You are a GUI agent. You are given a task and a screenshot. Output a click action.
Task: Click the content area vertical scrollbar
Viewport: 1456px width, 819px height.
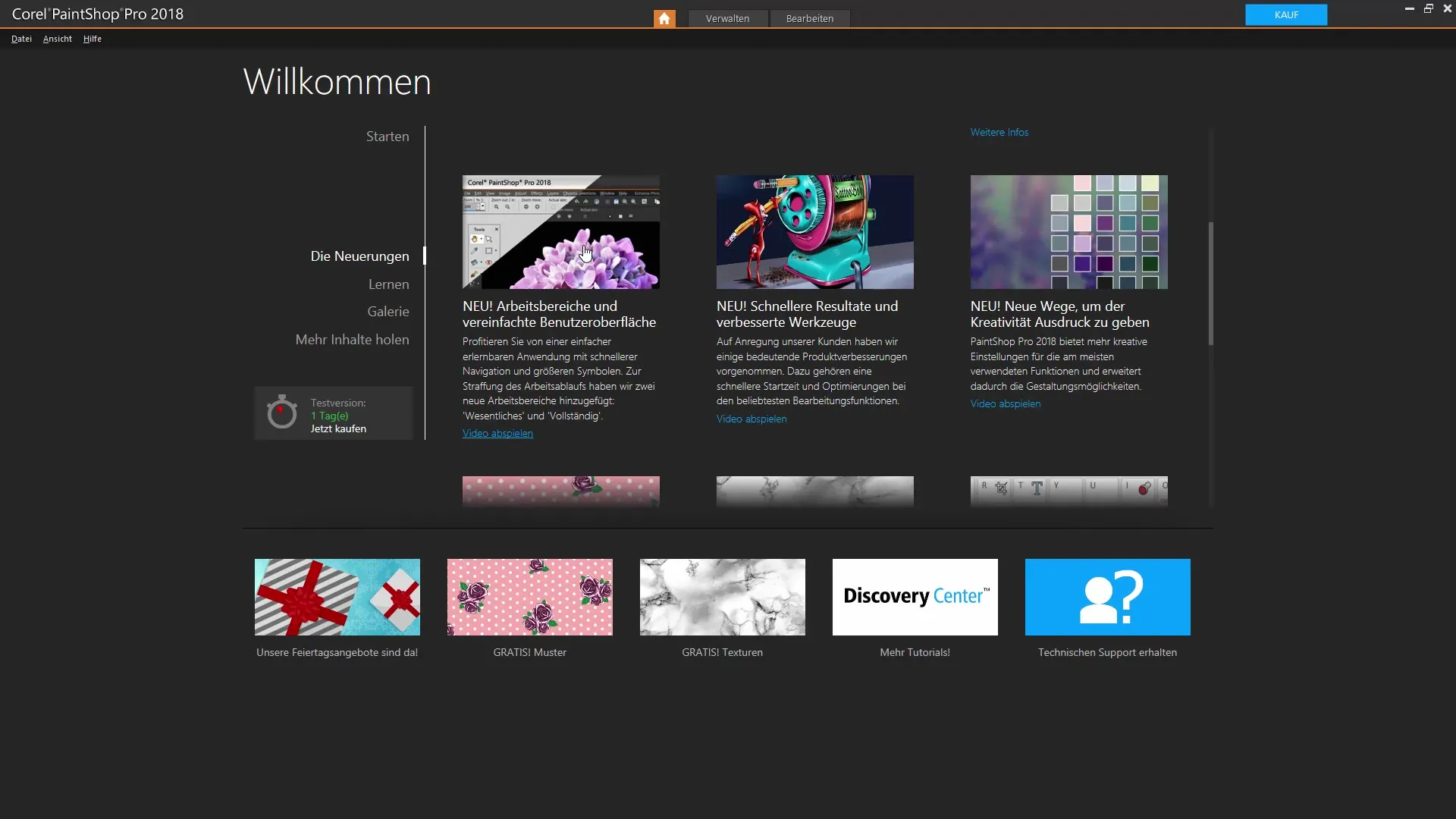click(x=1211, y=284)
